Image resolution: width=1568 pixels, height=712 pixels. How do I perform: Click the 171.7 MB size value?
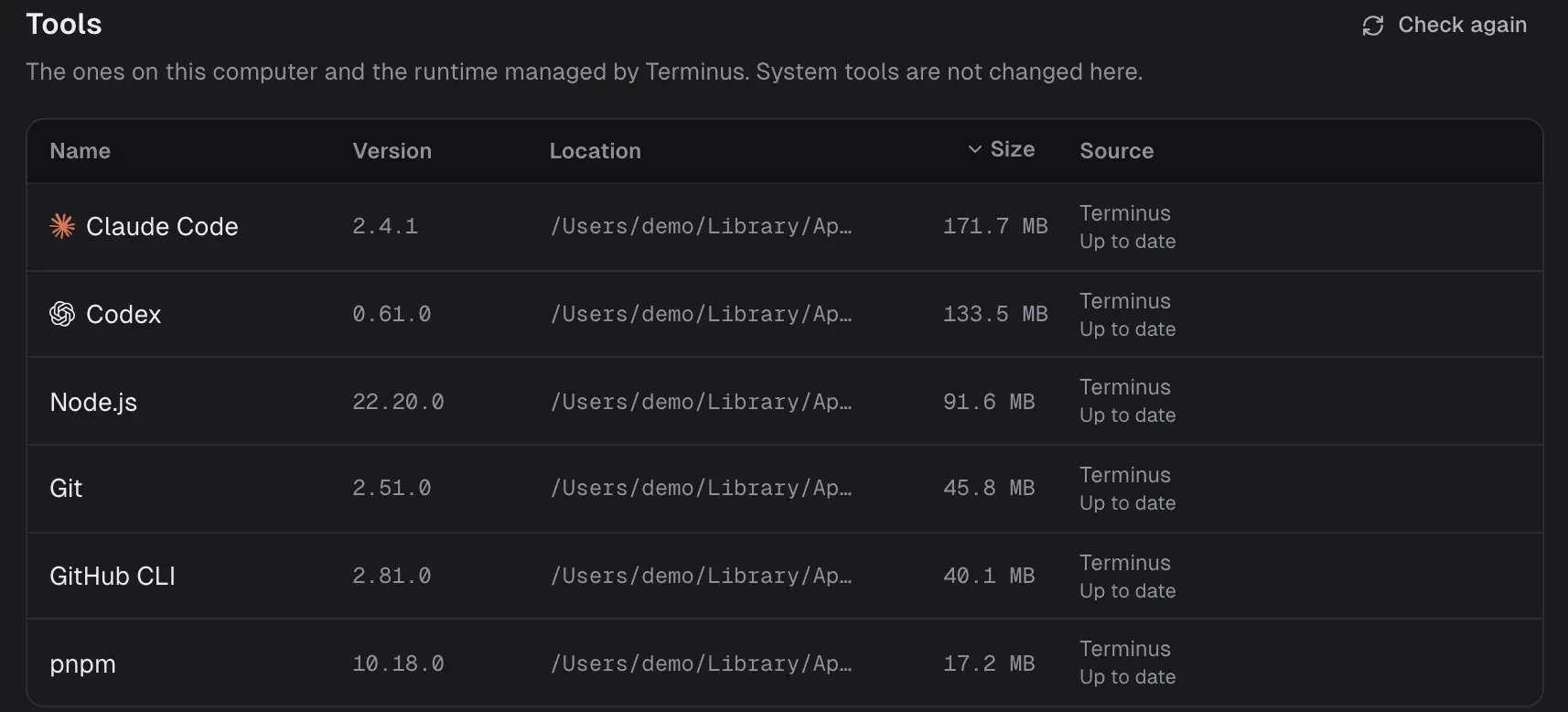995,226
